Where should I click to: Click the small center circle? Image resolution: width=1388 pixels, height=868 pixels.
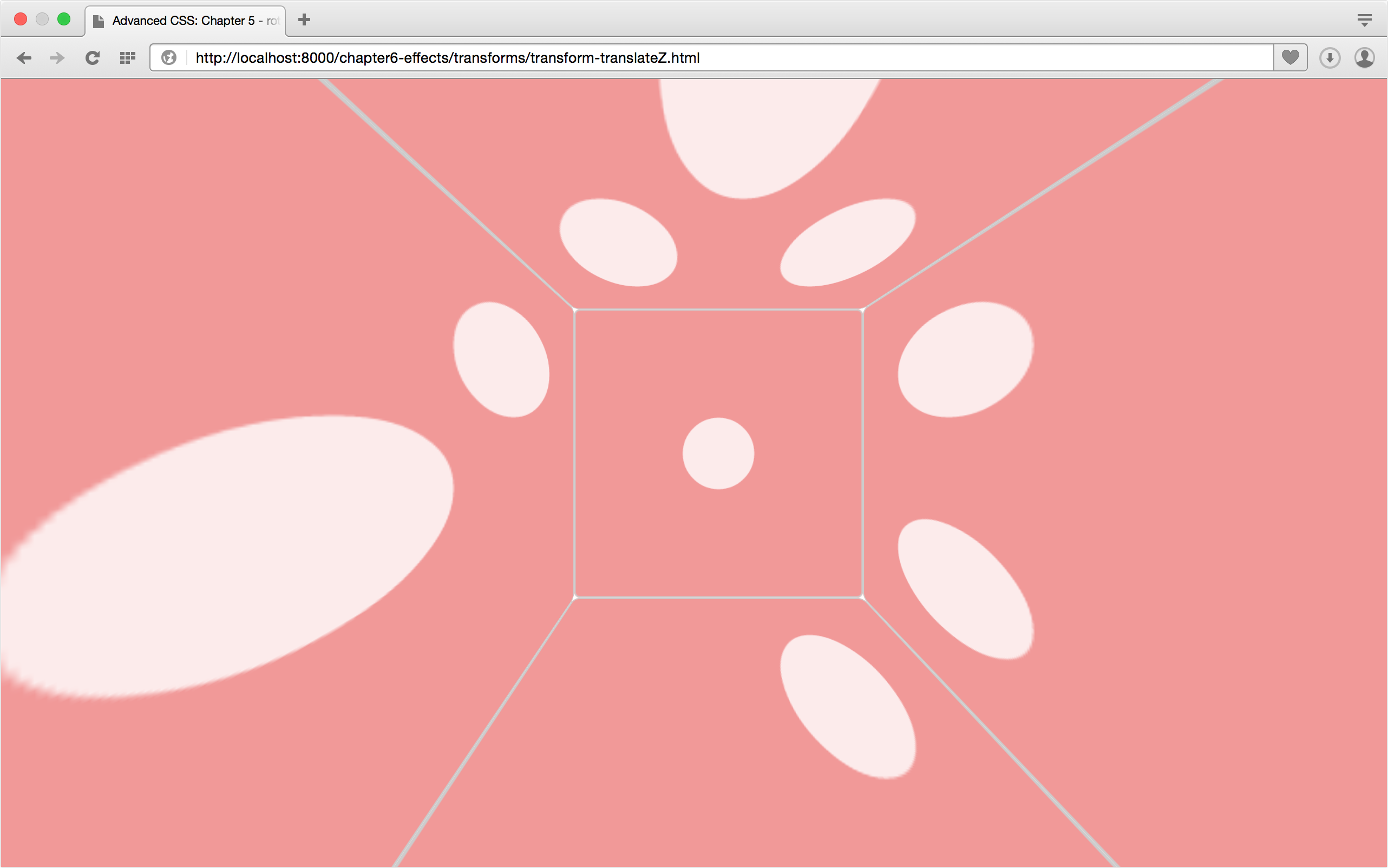click(x=718, y=453)
